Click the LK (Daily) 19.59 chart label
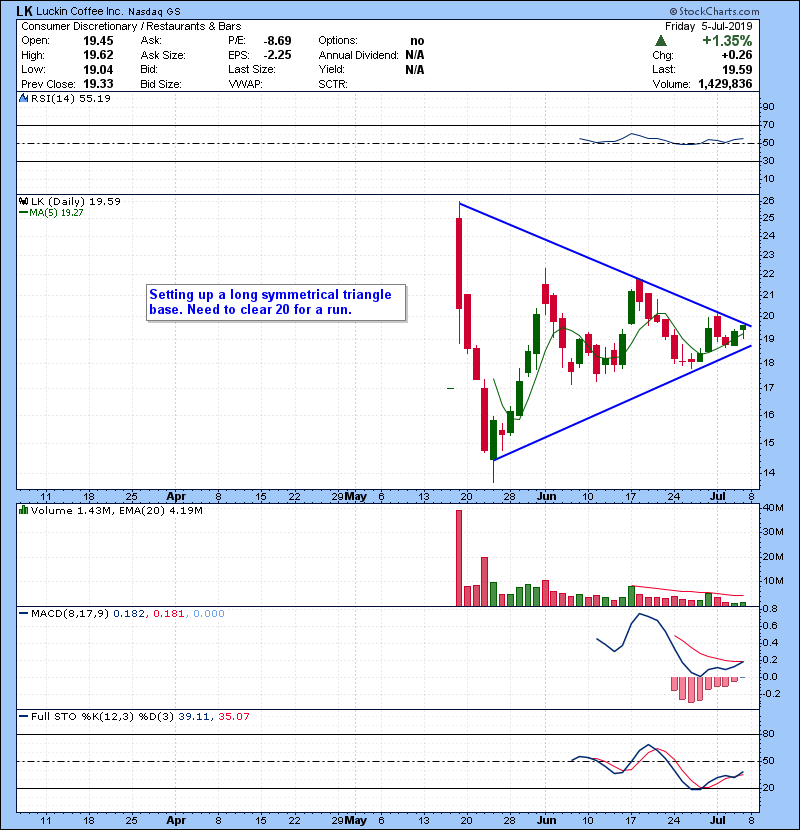Image resolution: width=800 pixels, height=830 pixels. (76, 201)
